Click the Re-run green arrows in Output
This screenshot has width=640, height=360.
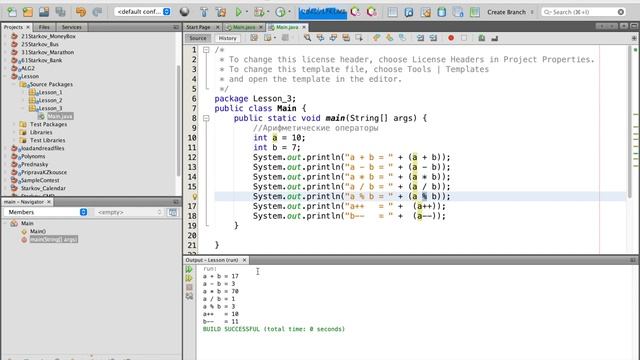point(189,269)
